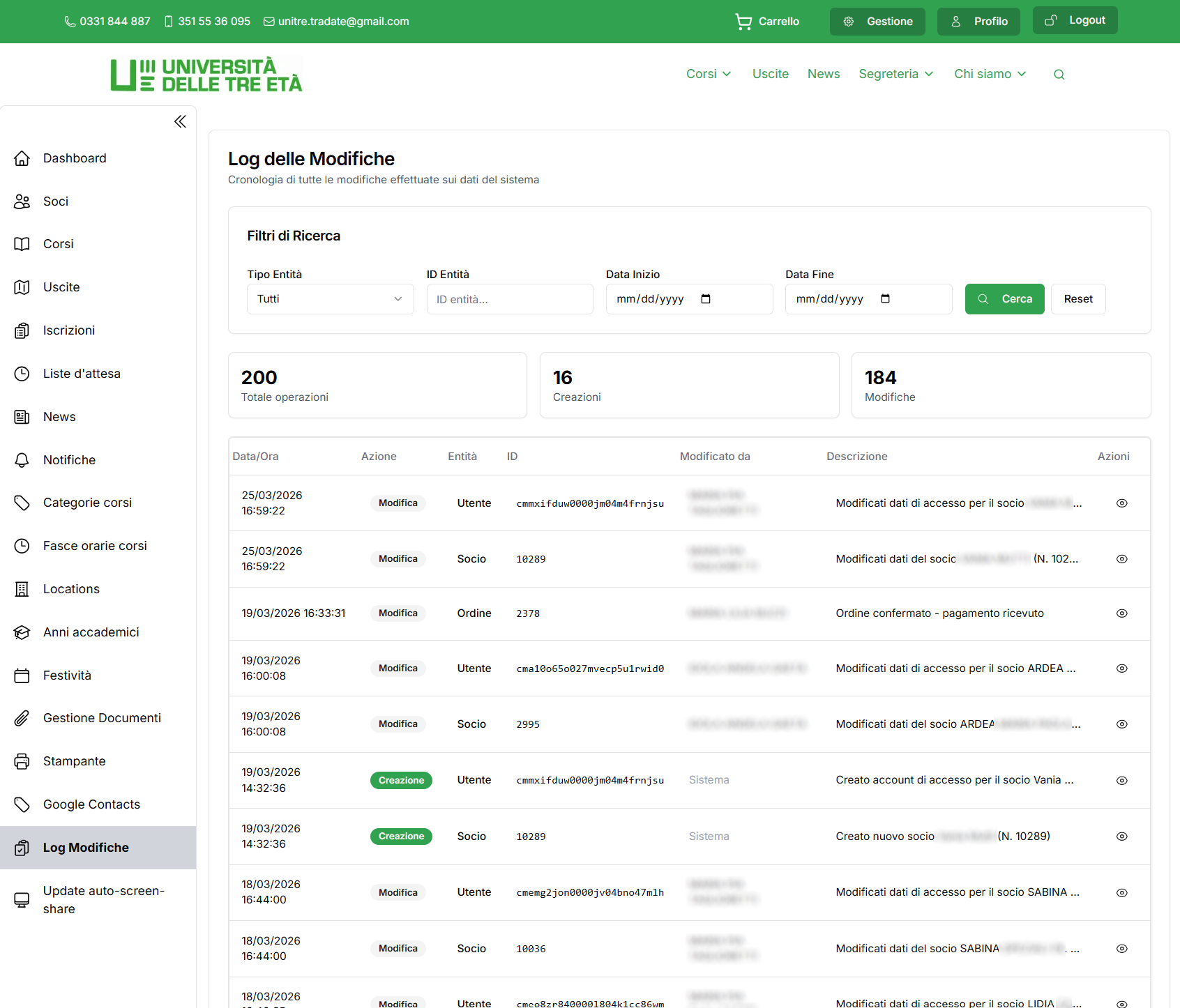Open the Tipo Entità dropdown
Screen dimensions: 1180x1008
[330, 299]
